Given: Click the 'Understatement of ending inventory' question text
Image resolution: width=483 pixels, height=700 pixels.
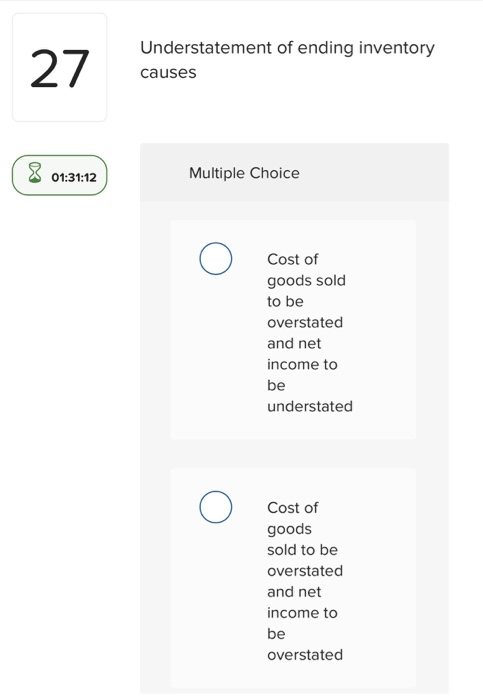Looking at the screenshot, I should (x=287, y=47).
